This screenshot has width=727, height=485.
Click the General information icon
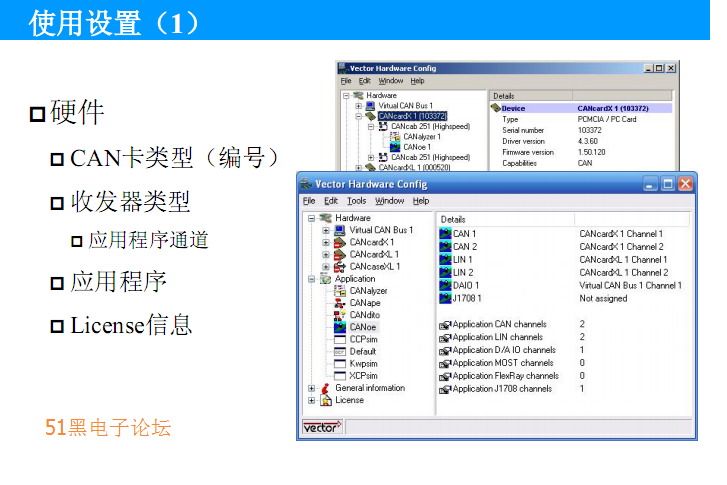(326, 388)
